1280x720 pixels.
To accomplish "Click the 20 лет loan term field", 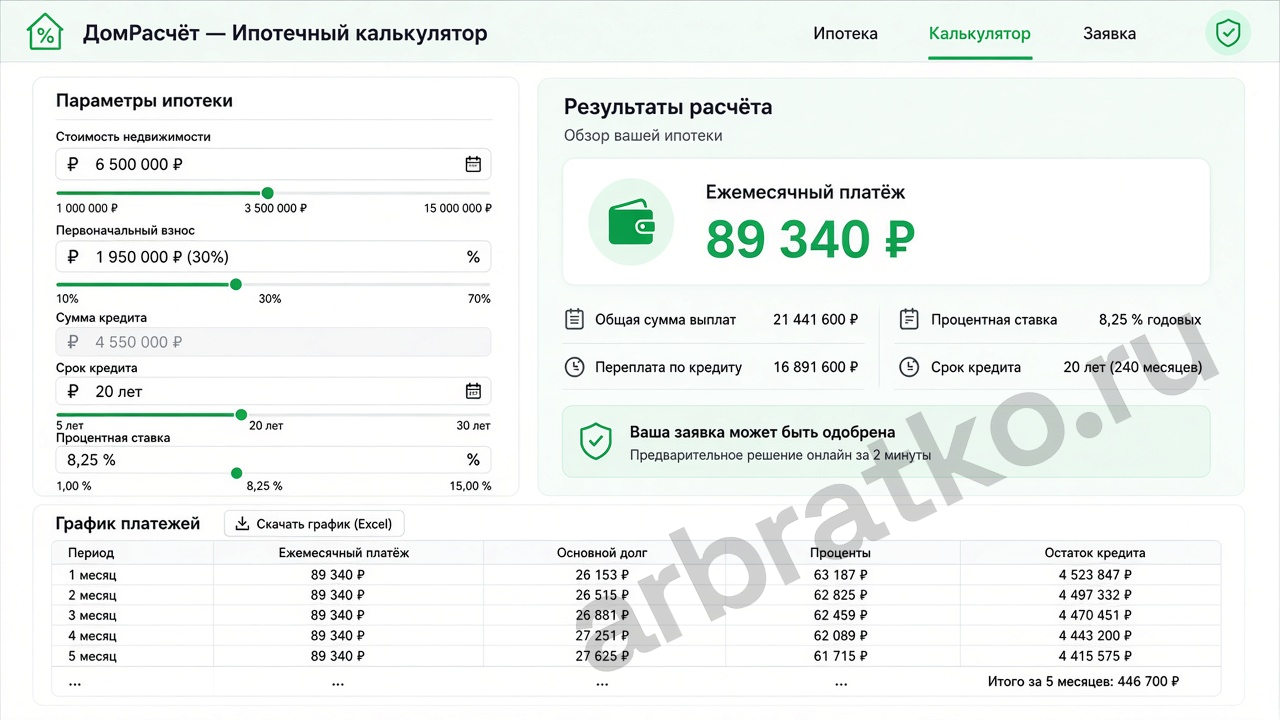I will click(273, 391).
